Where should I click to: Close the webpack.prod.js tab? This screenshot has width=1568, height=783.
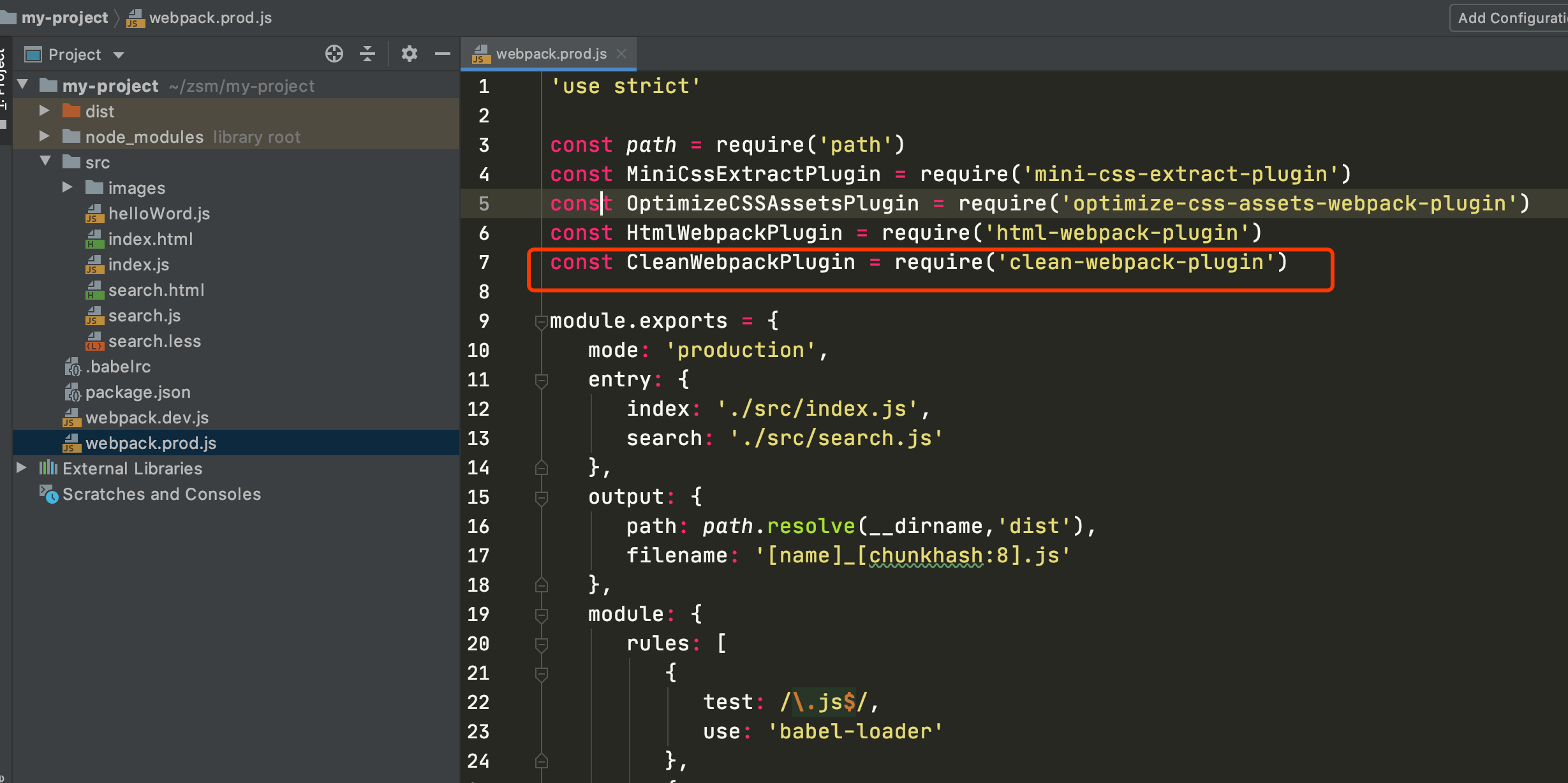621,54
